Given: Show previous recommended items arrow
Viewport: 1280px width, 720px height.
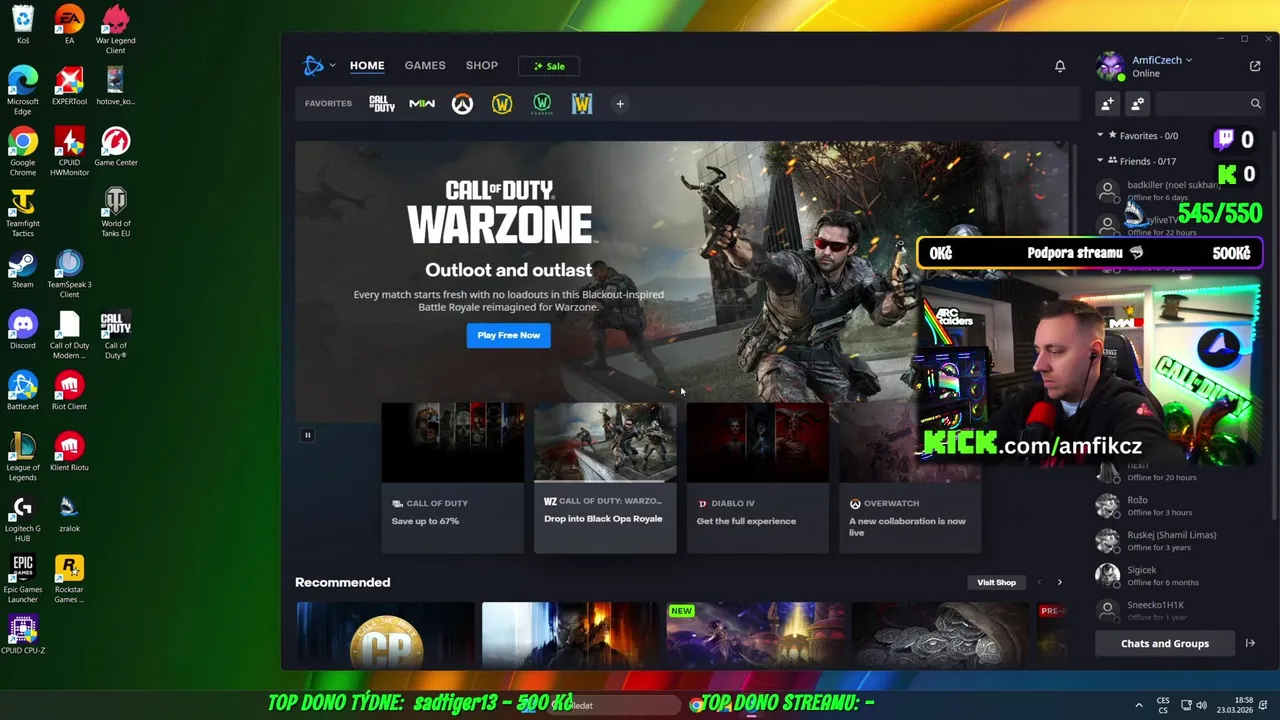Looking at the screenshot, I should (x=1039, y=582).
